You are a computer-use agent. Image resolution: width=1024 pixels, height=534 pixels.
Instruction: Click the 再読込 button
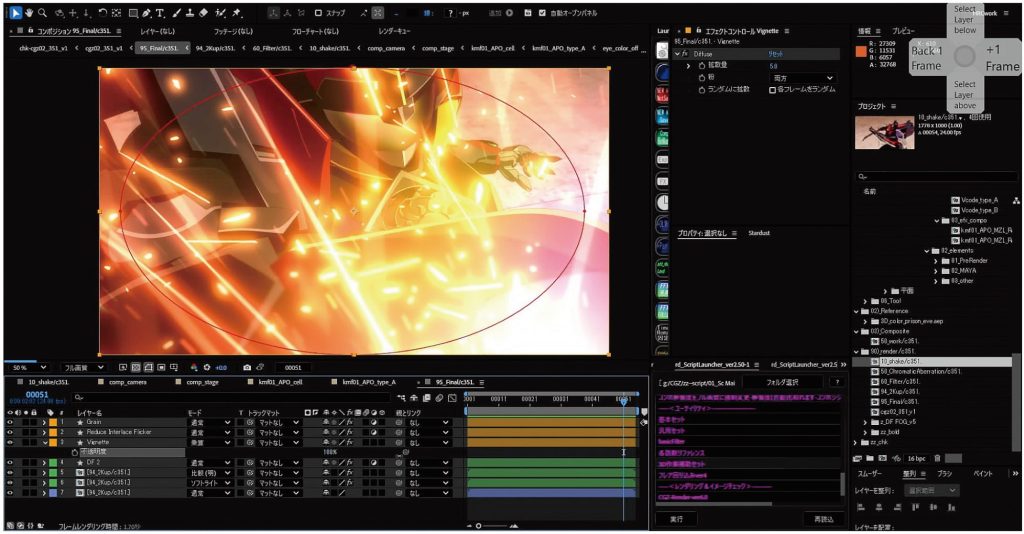coord(824,519)
